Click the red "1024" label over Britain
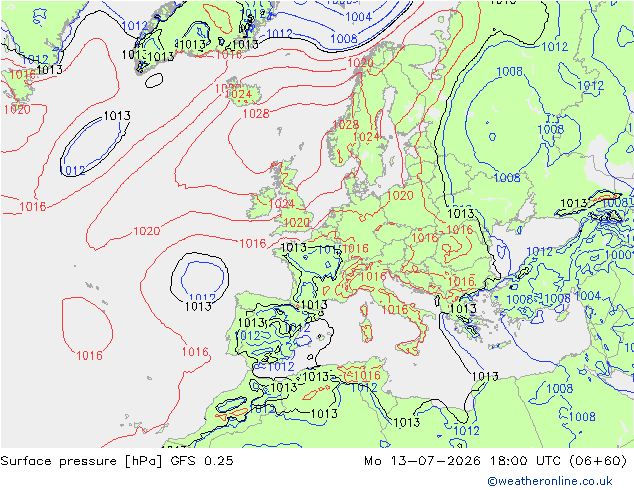 point(282,203)
